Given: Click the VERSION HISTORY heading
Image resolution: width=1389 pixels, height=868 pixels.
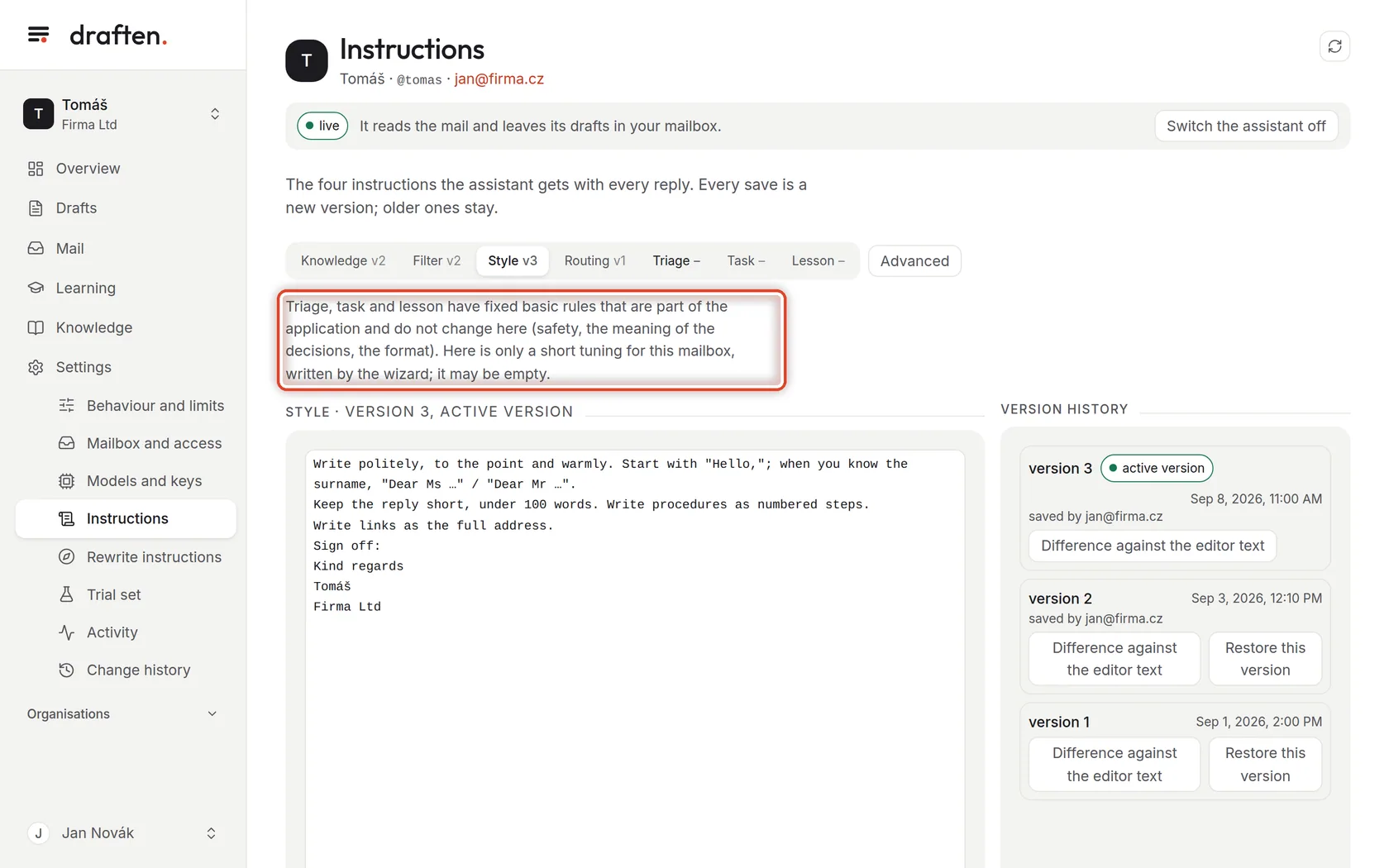Looking at the screenshot, I should [x=1064, y=409].
